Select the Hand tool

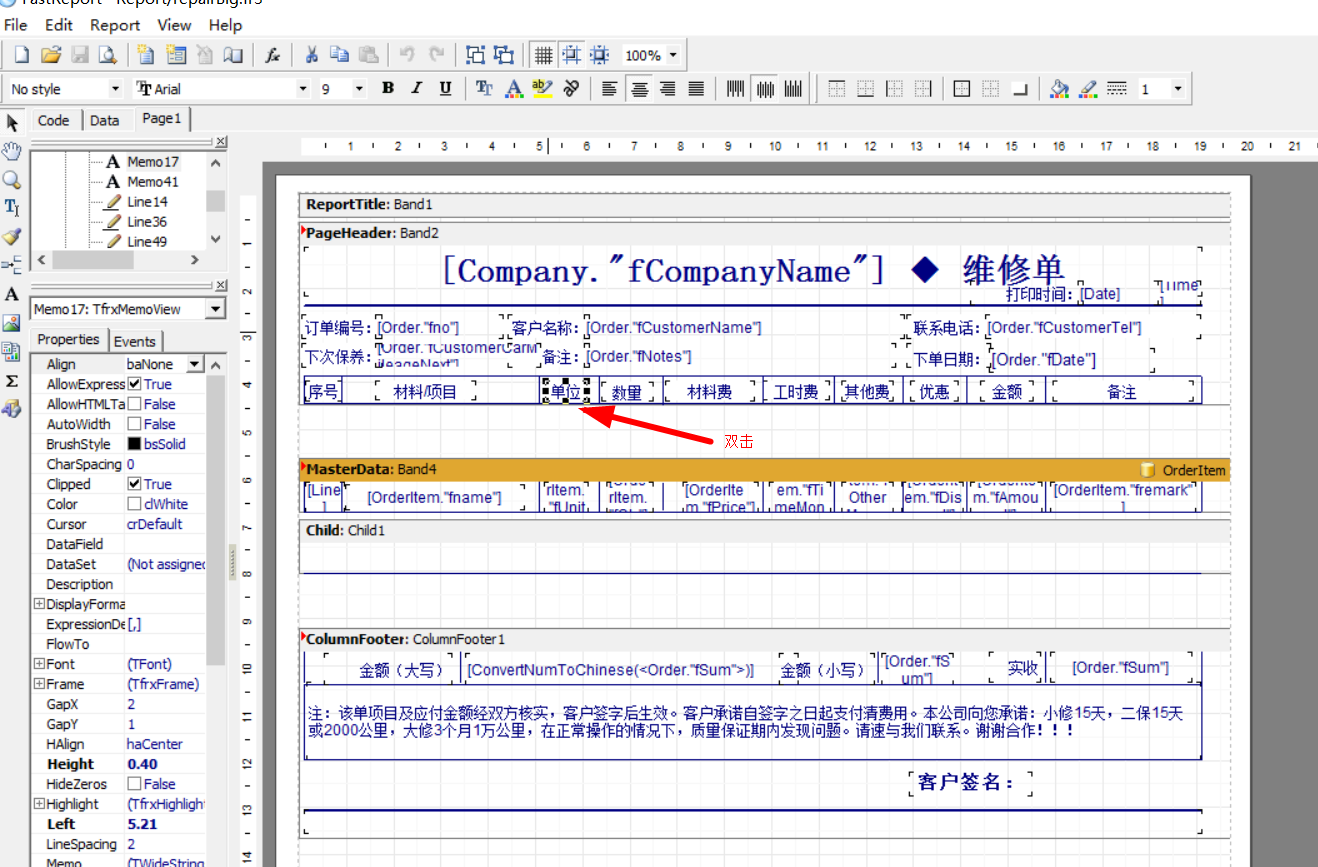12,152
